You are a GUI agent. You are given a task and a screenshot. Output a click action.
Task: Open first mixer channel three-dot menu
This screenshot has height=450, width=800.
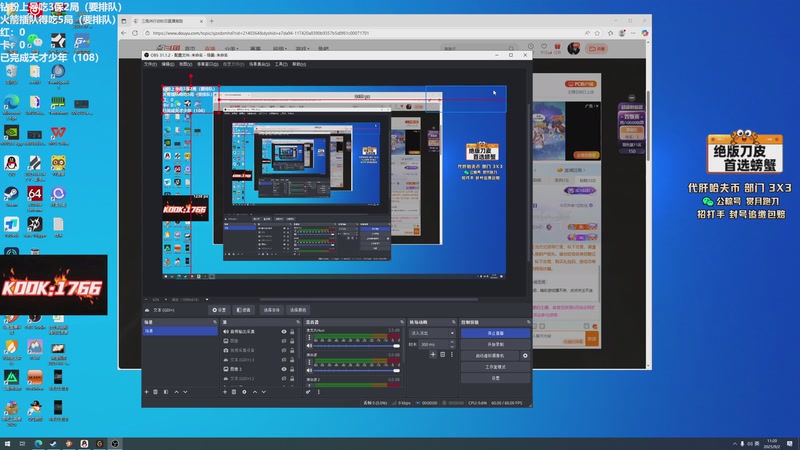pyautogui.click(x=309, y=338)
